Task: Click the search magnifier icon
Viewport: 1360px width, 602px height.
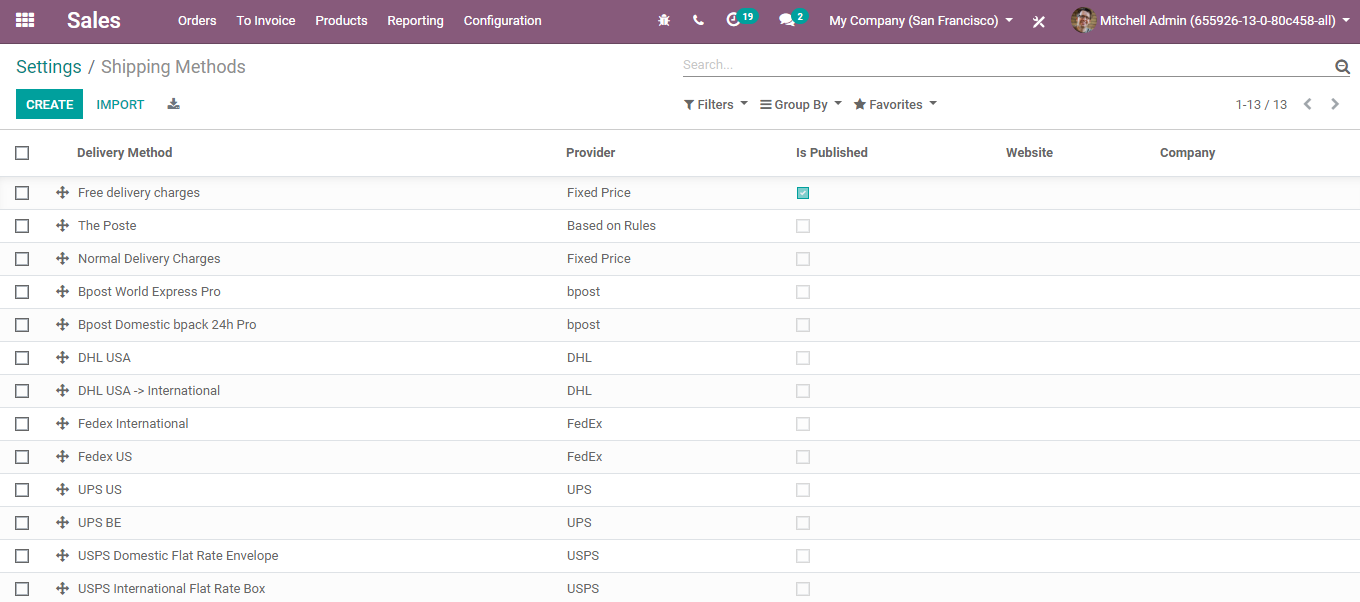Action: coord(1342,66)
